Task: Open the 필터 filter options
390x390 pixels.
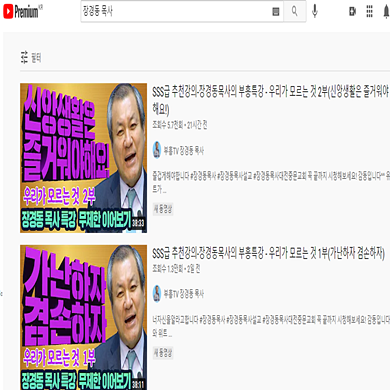Action: click(31, 58)
